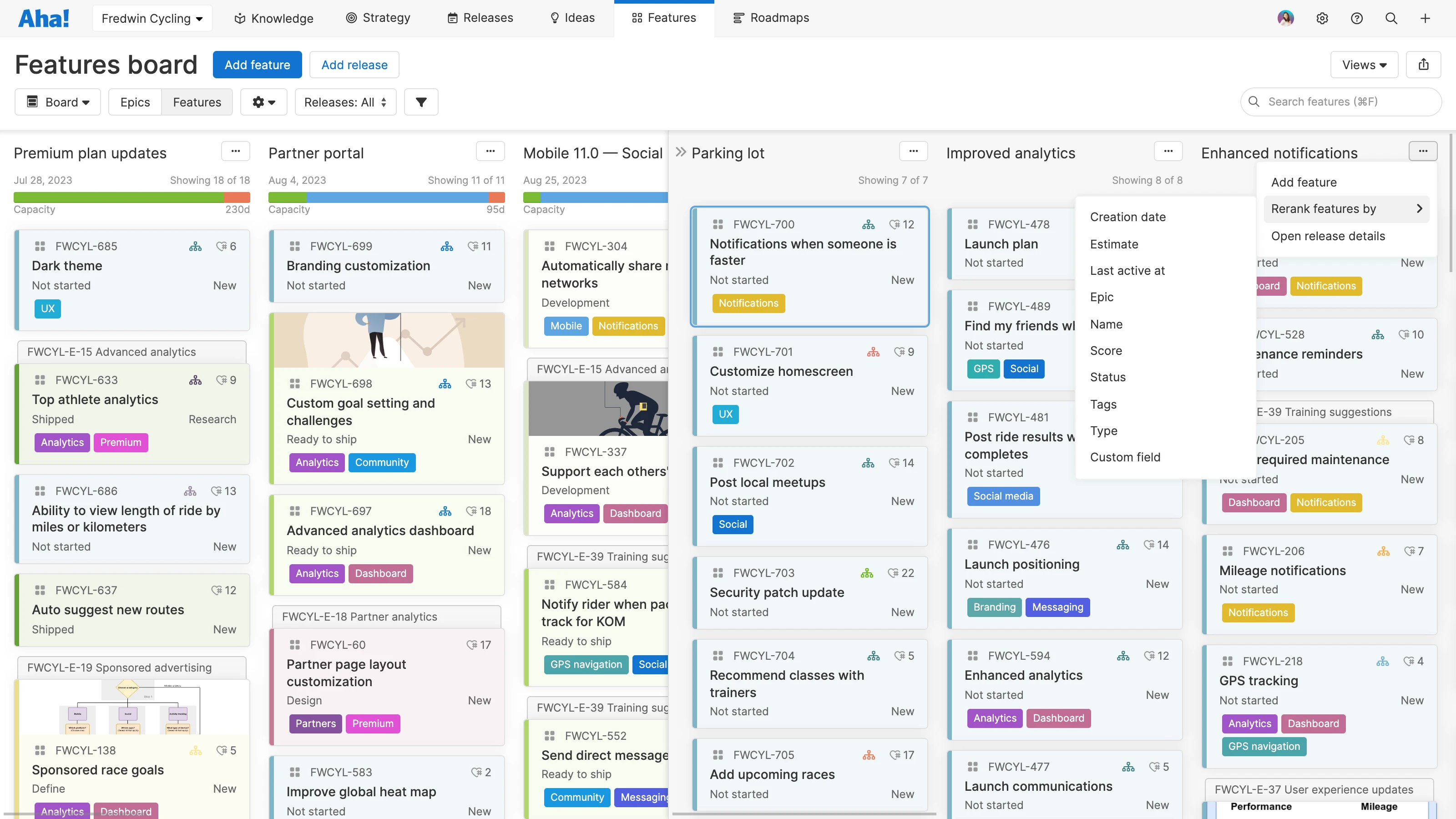Open the help icon in the navigation bar
The width and height of the screenshot is (1456, 819).
coord(1357,18)
